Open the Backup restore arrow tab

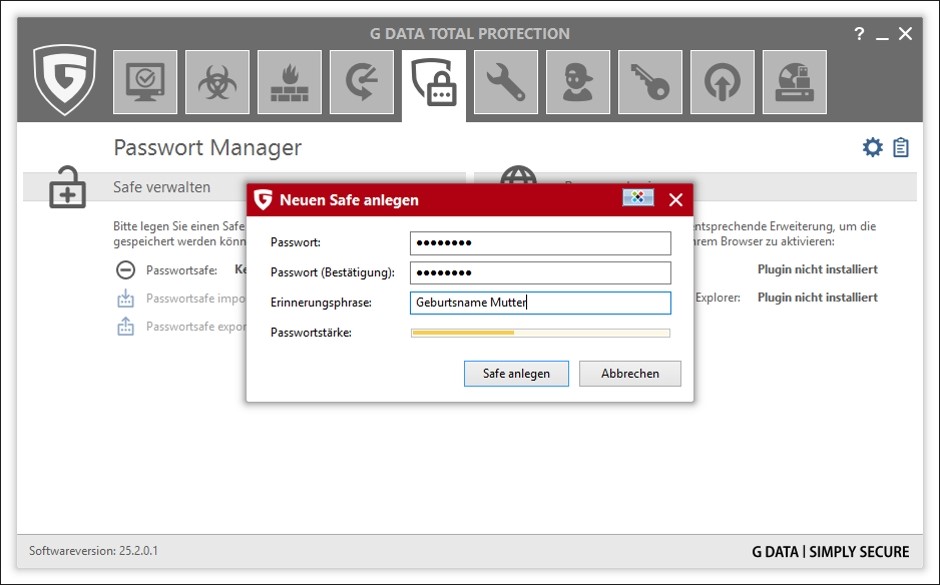tap(361, 82)
